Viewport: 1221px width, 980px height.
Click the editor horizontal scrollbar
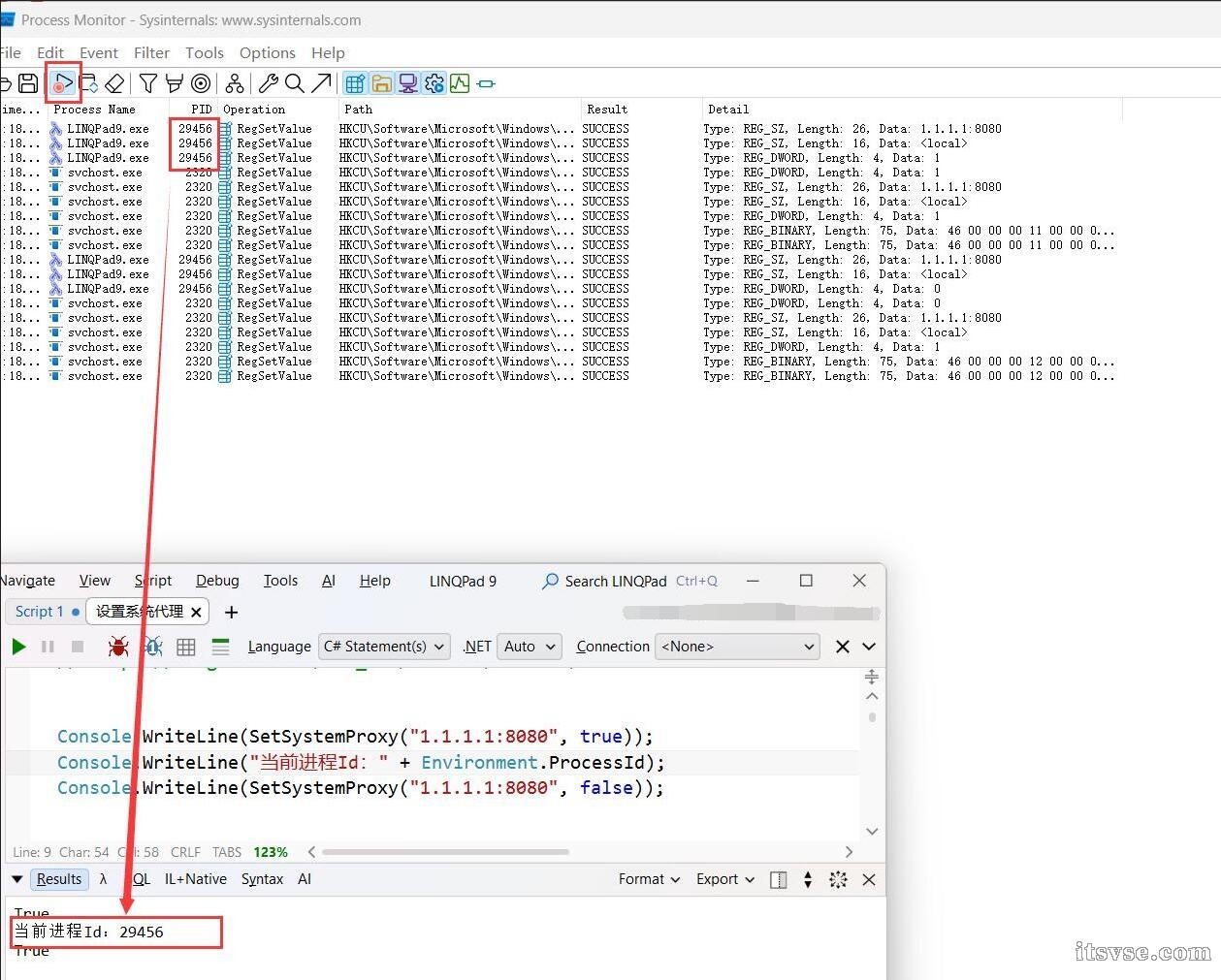tap(445, 852)
